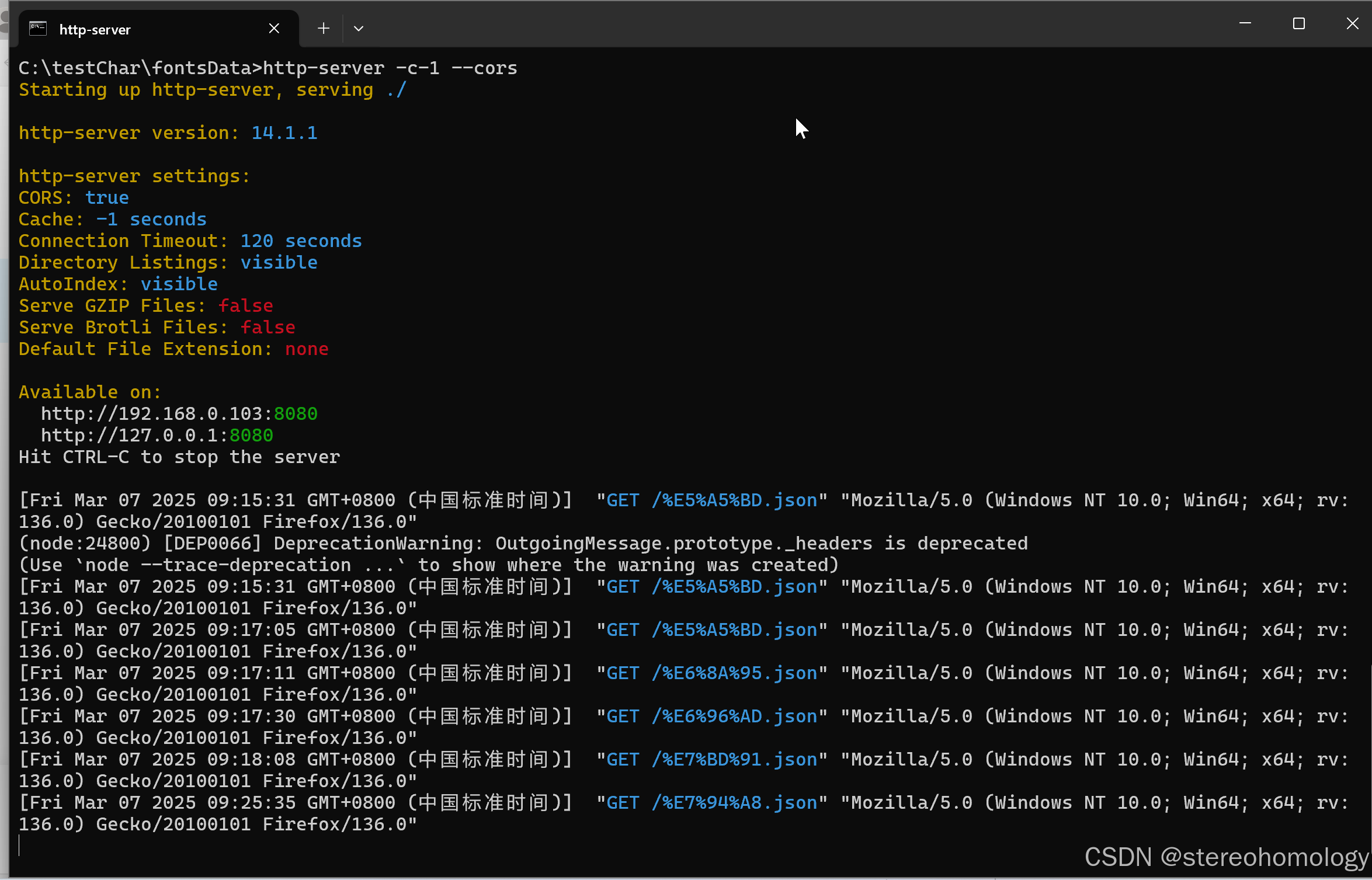Click the http://192.168.0.103:8080 address

pos(179,414)
